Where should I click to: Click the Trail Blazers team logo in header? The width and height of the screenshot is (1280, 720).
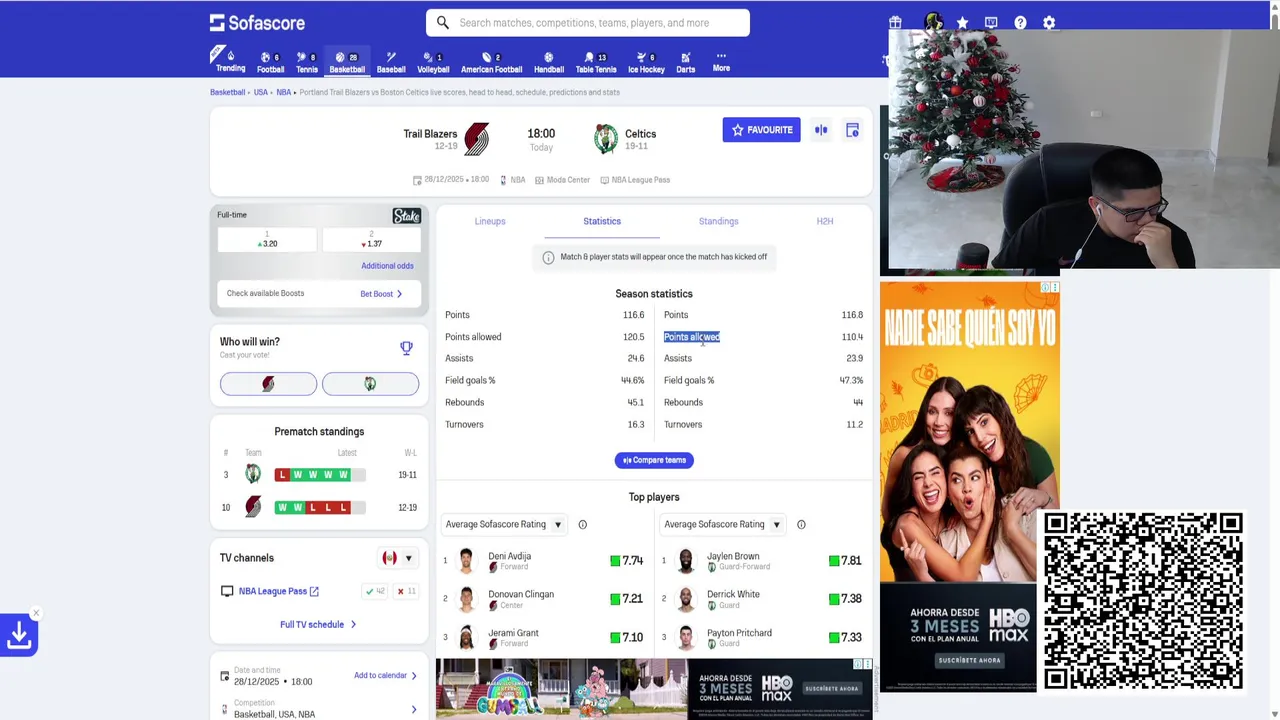tap(477, 139)
